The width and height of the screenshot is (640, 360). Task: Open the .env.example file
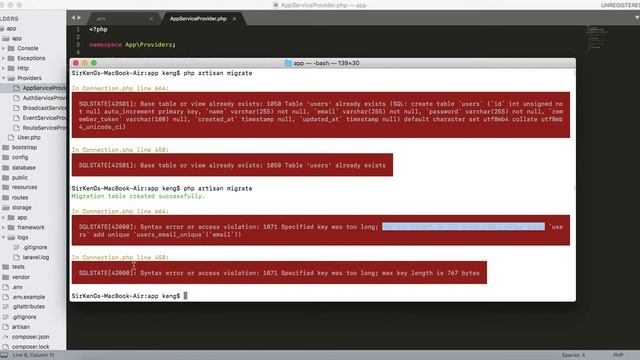pyautogui.click(x=28, y=297)
